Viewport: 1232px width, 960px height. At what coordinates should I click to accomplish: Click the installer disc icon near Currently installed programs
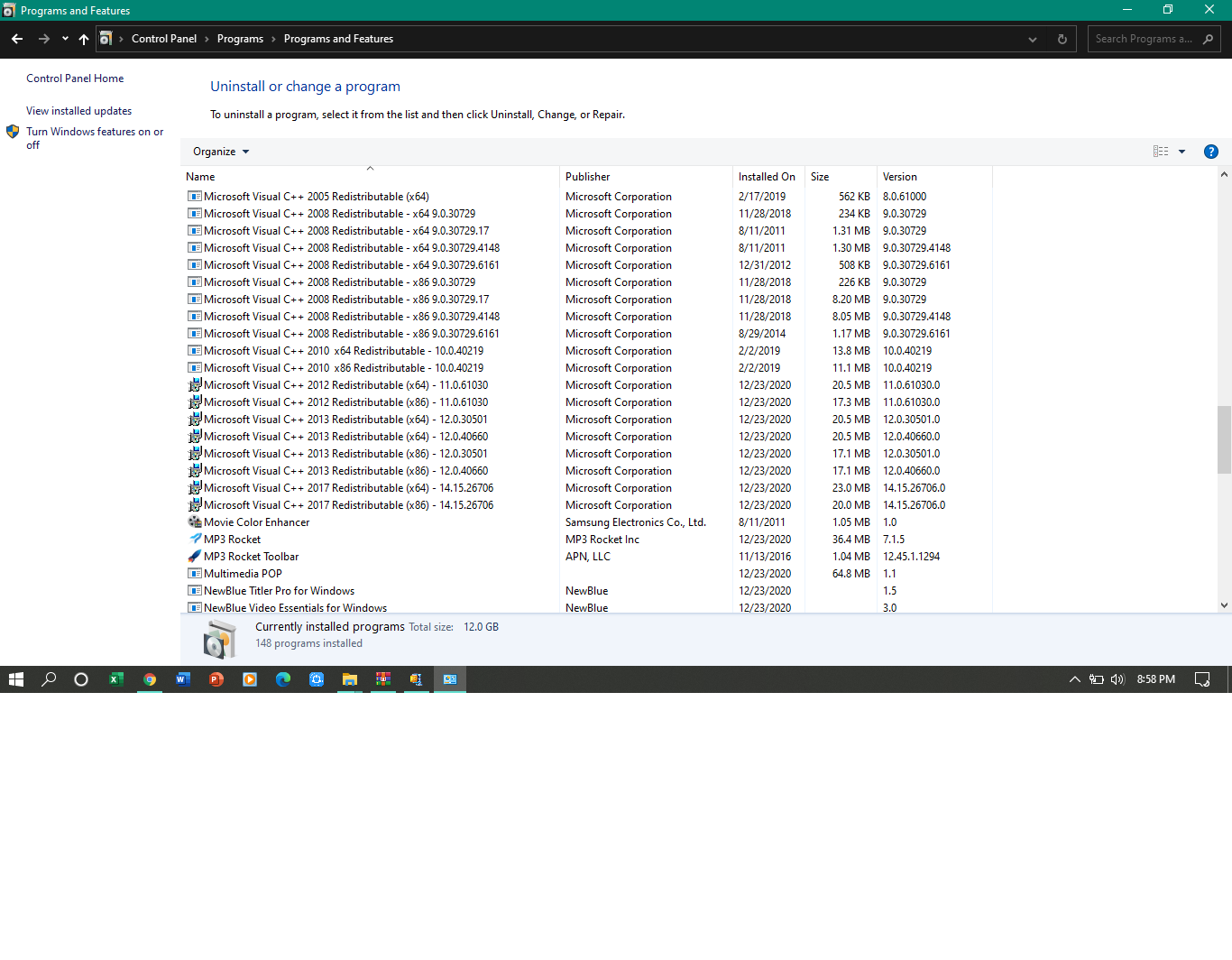pos(219,638)
